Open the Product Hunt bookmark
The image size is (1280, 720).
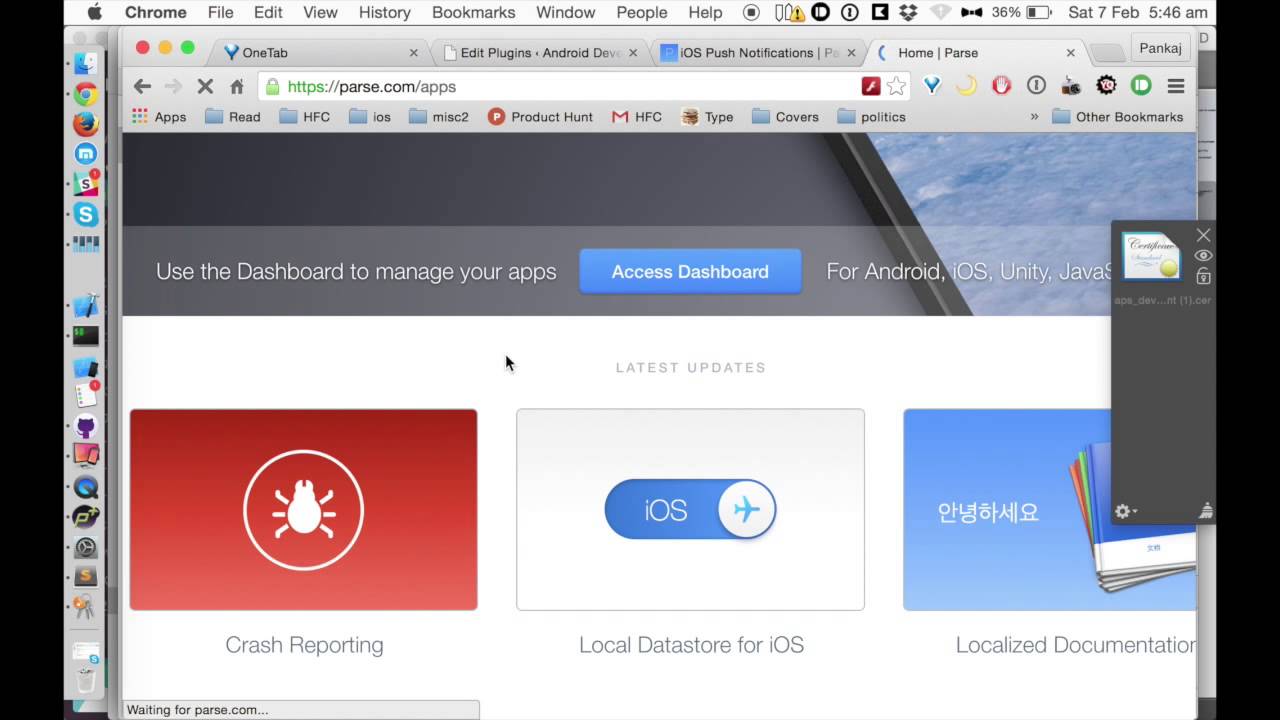540,117
